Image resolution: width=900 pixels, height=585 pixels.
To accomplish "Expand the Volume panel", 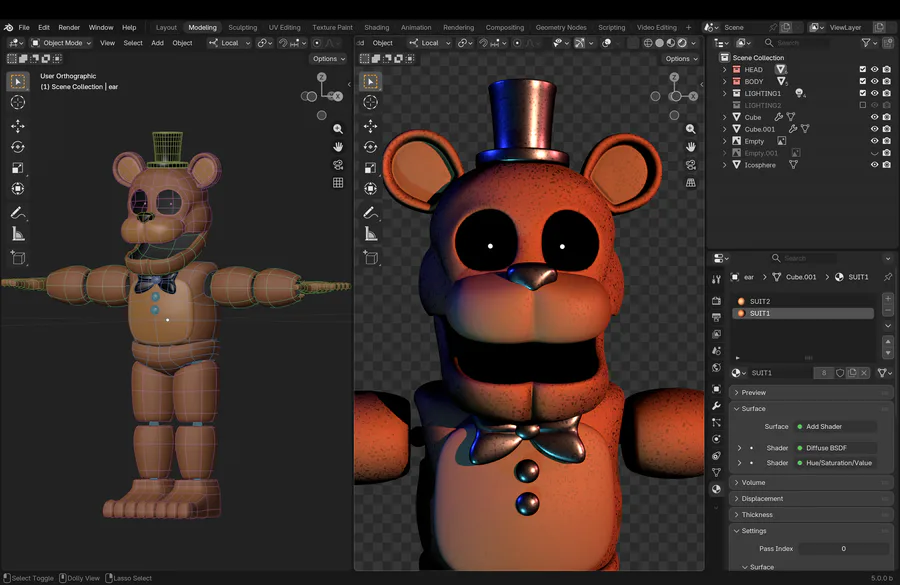I will [x=810, y=483].
